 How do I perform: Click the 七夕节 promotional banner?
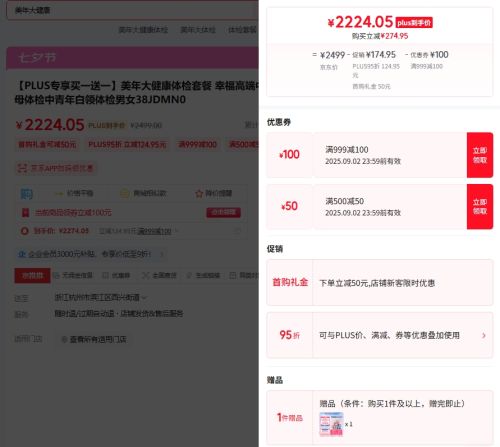132,58
